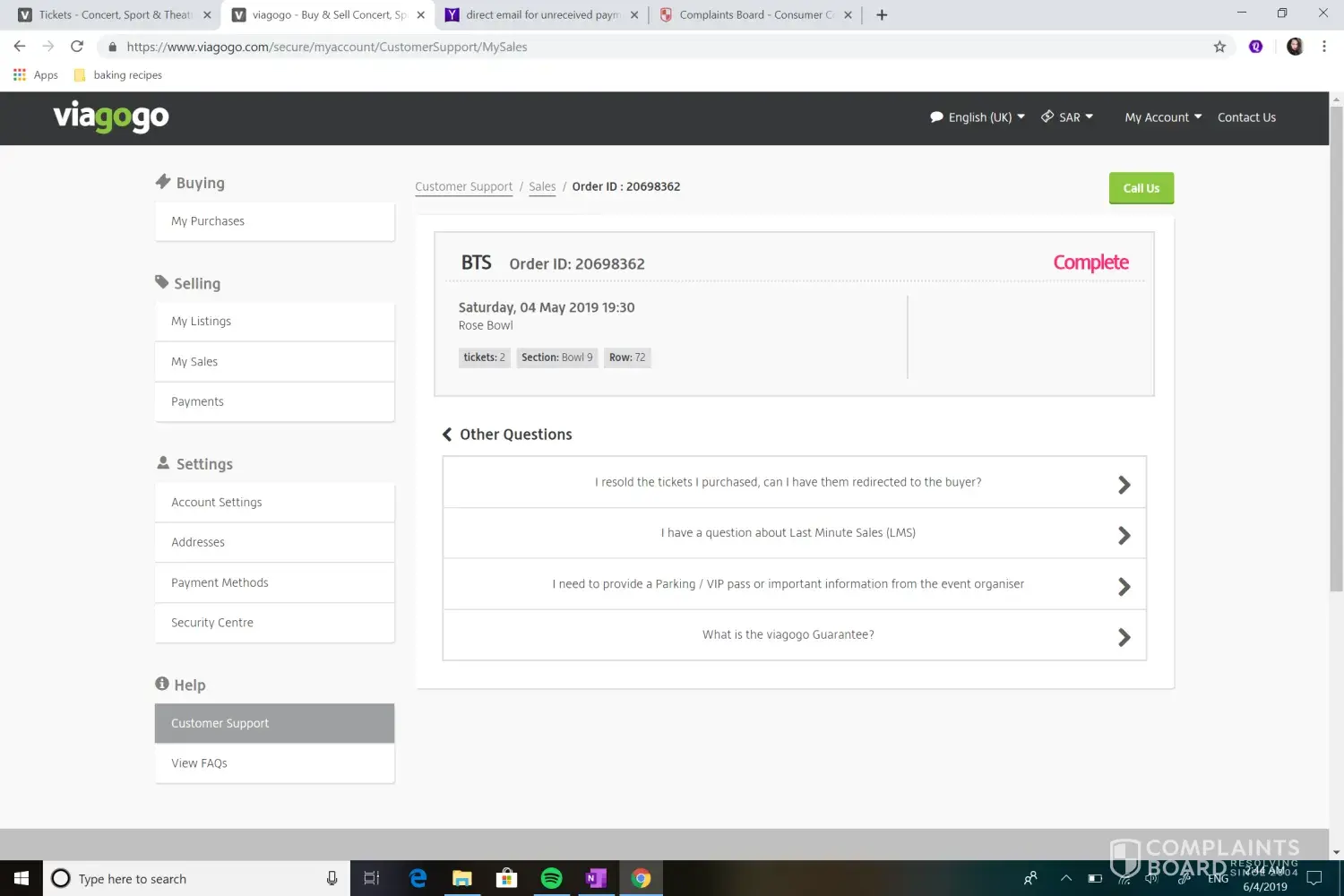The height and width of the screenshot is (896, 1344).
Task: Open Task View on the taskbar
Action: (372, 878)
